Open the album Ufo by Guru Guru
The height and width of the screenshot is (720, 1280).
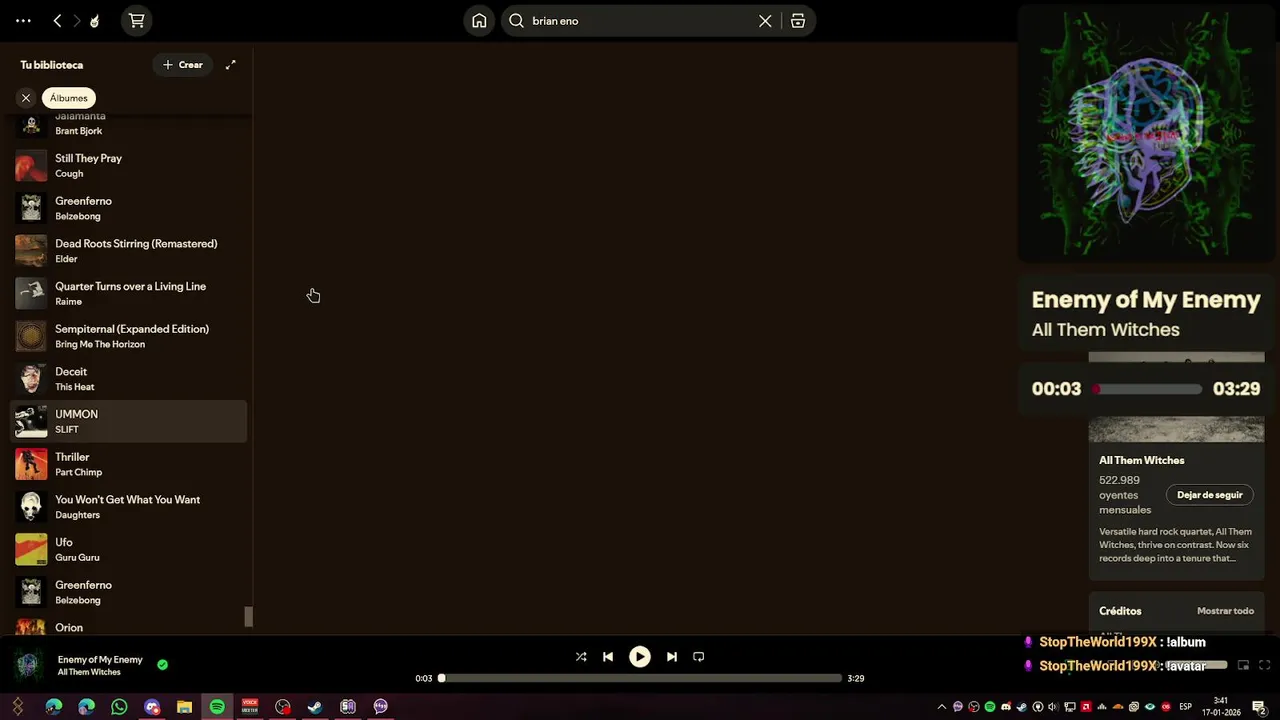(128, 549)
